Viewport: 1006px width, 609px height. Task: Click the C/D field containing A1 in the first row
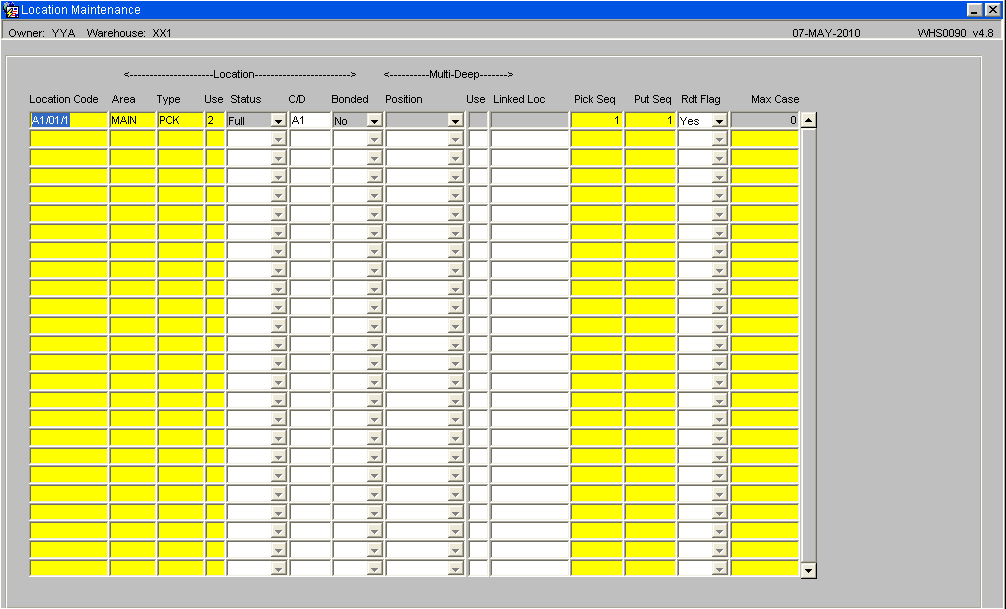pos(310,120)
